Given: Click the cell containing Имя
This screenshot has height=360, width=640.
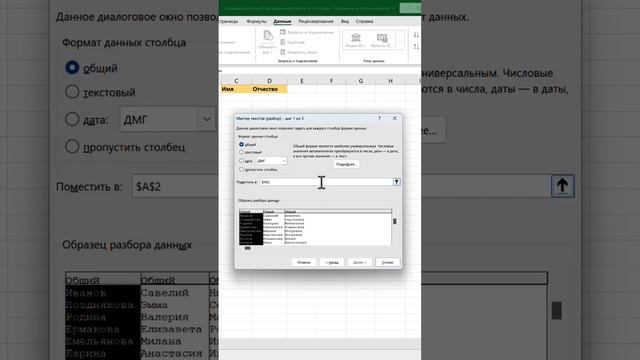Looking at the screenshot, I should (236, 89).
